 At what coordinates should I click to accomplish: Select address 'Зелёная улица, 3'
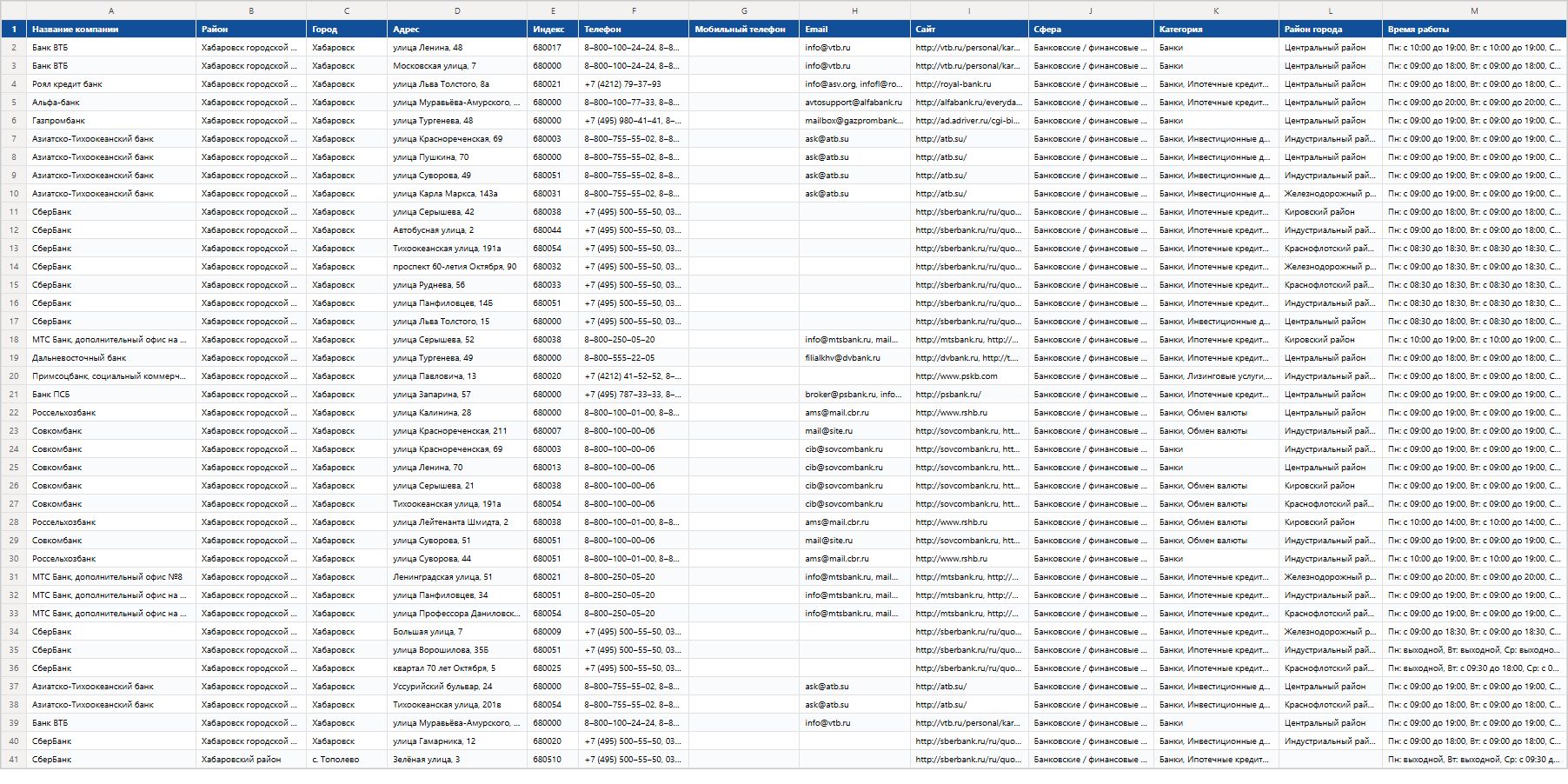457,760
